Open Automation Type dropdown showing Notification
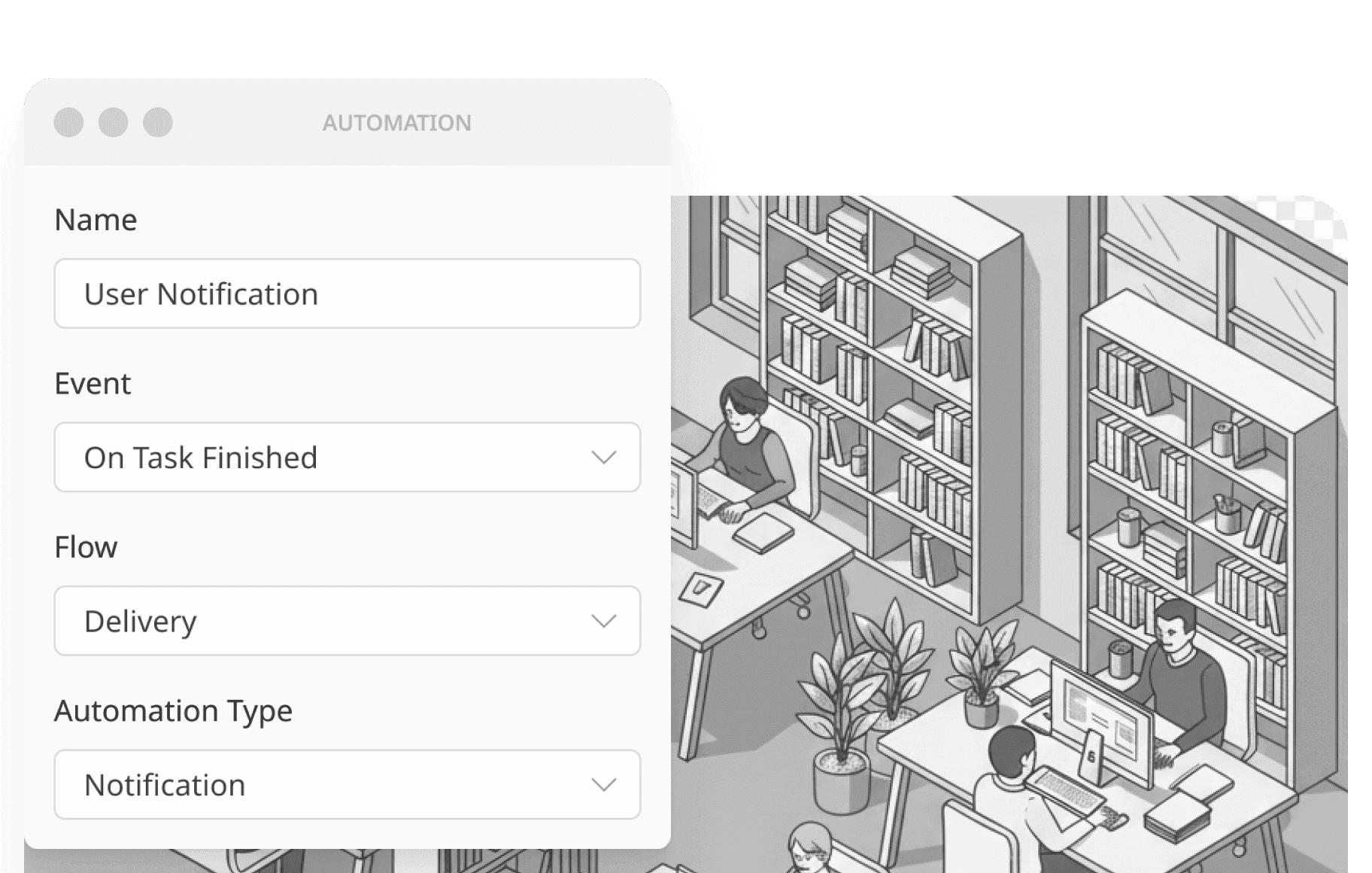This screenshot has width=1372, height=873. (x=348, y=784)
